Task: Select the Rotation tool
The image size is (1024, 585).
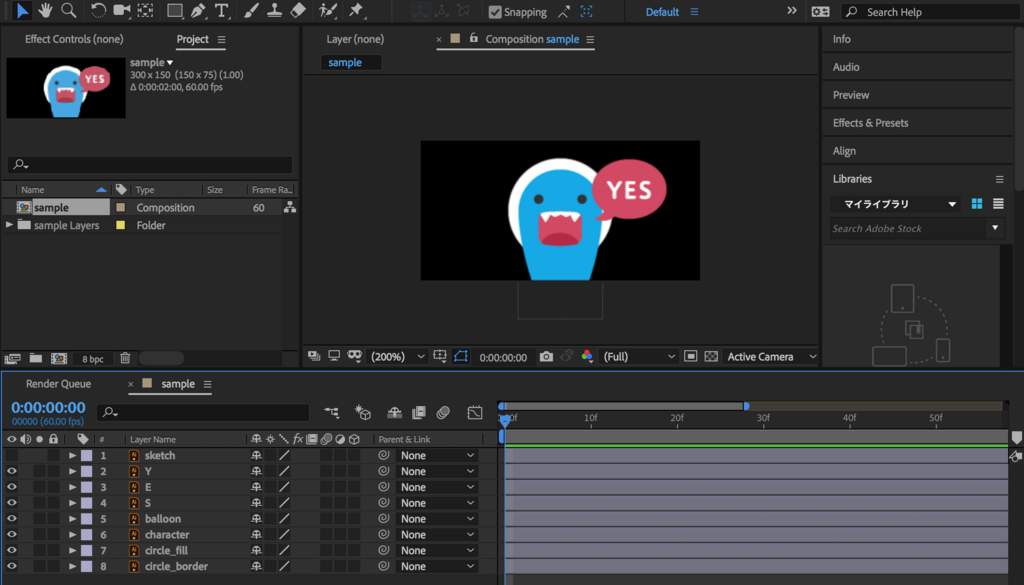Action: point(98,10)
